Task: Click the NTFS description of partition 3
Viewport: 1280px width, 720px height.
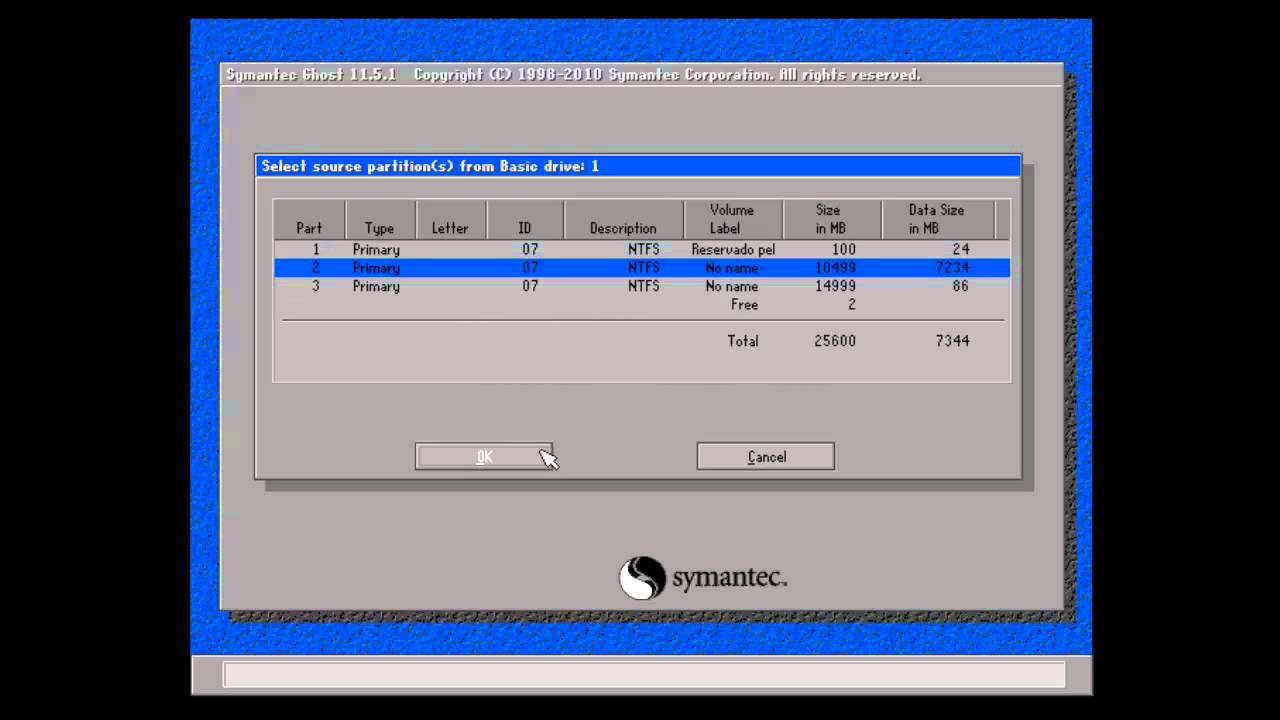Action: tap(644, 286)
